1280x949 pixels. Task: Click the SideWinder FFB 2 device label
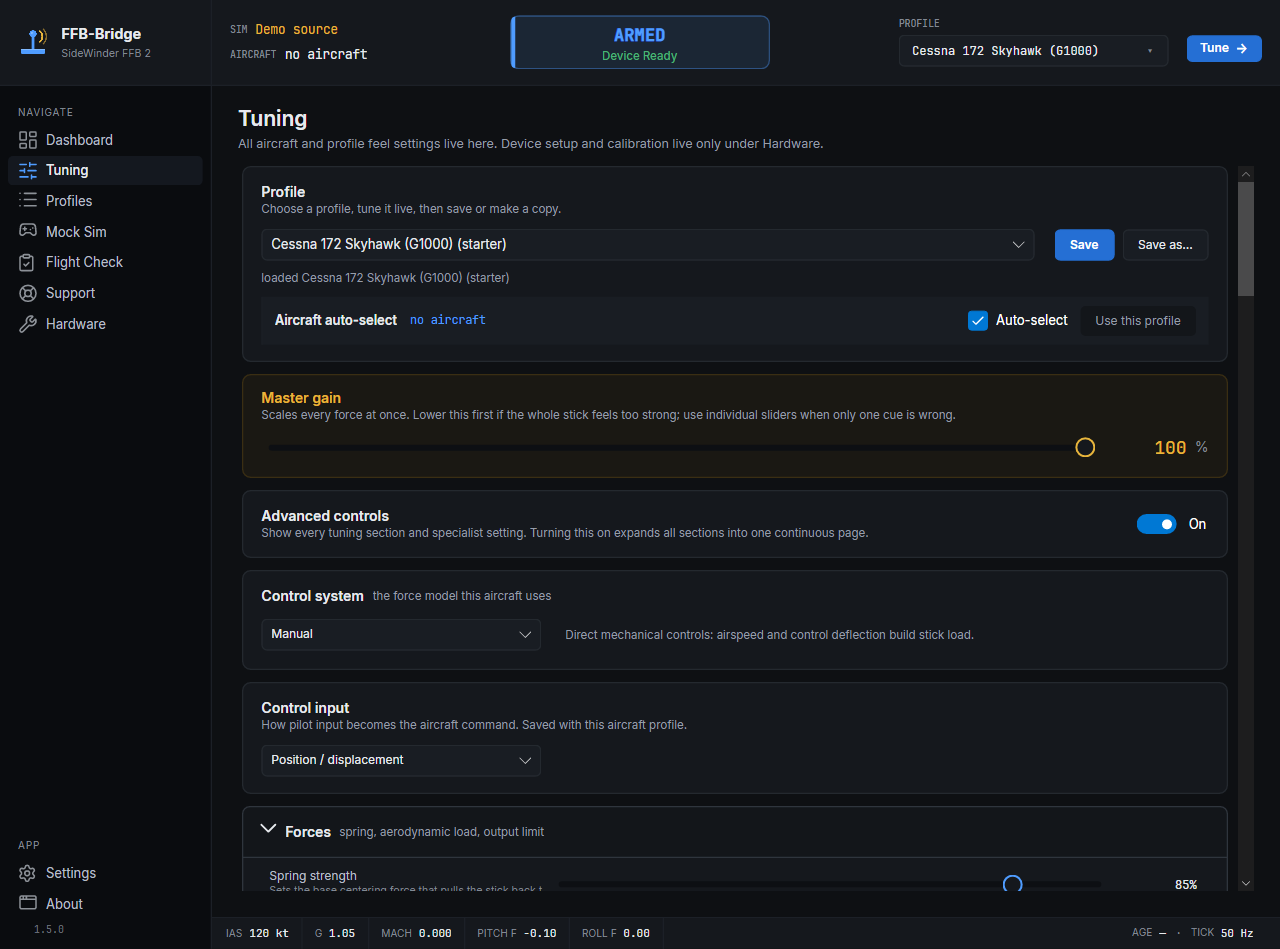tap(106, 53)
